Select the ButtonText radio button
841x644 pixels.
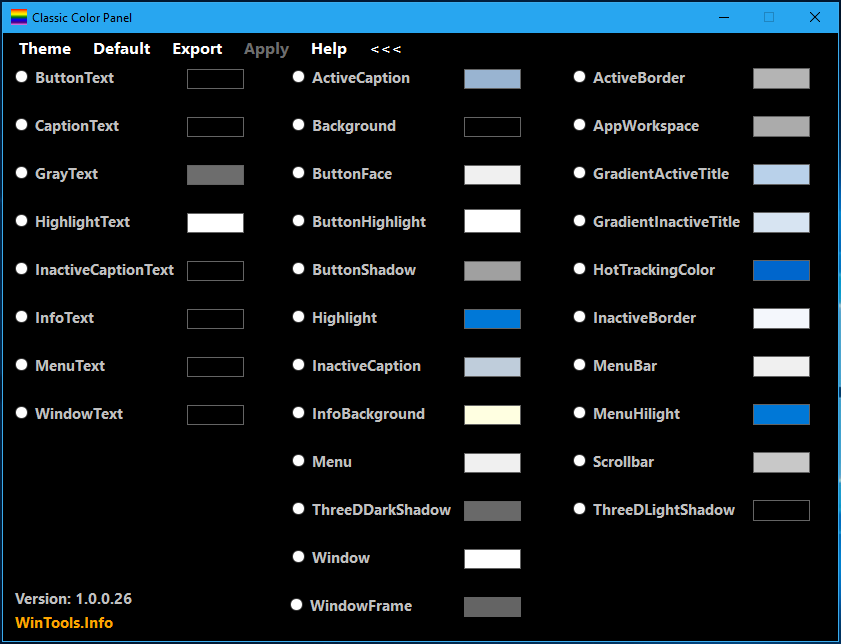coord(21,77)
